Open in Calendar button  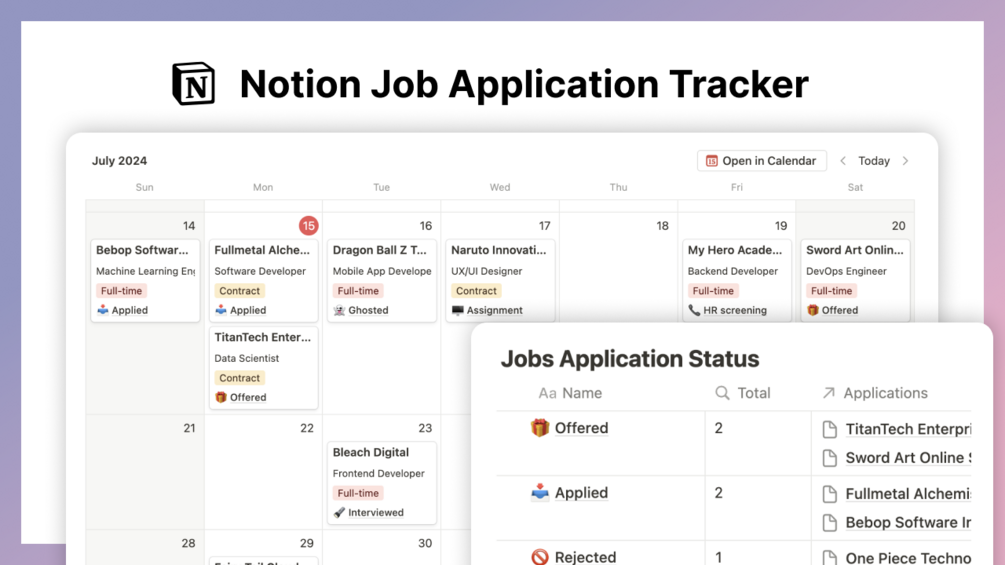[x=761, y=161]
